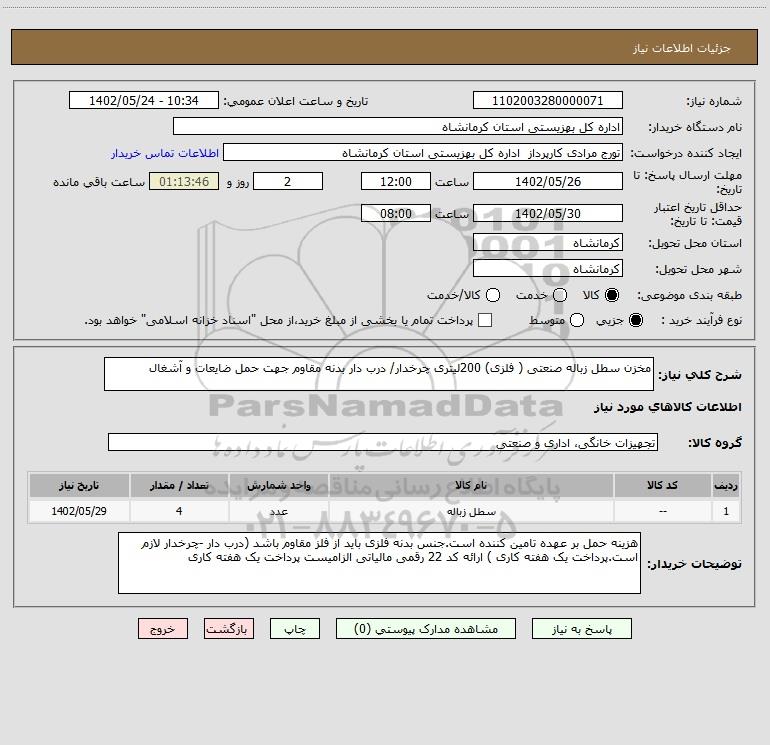Image resolution: width=770 pixels, height=745 pixels.
Task: Click the واحد شمارش column header
Action: [x=278, y=485]
